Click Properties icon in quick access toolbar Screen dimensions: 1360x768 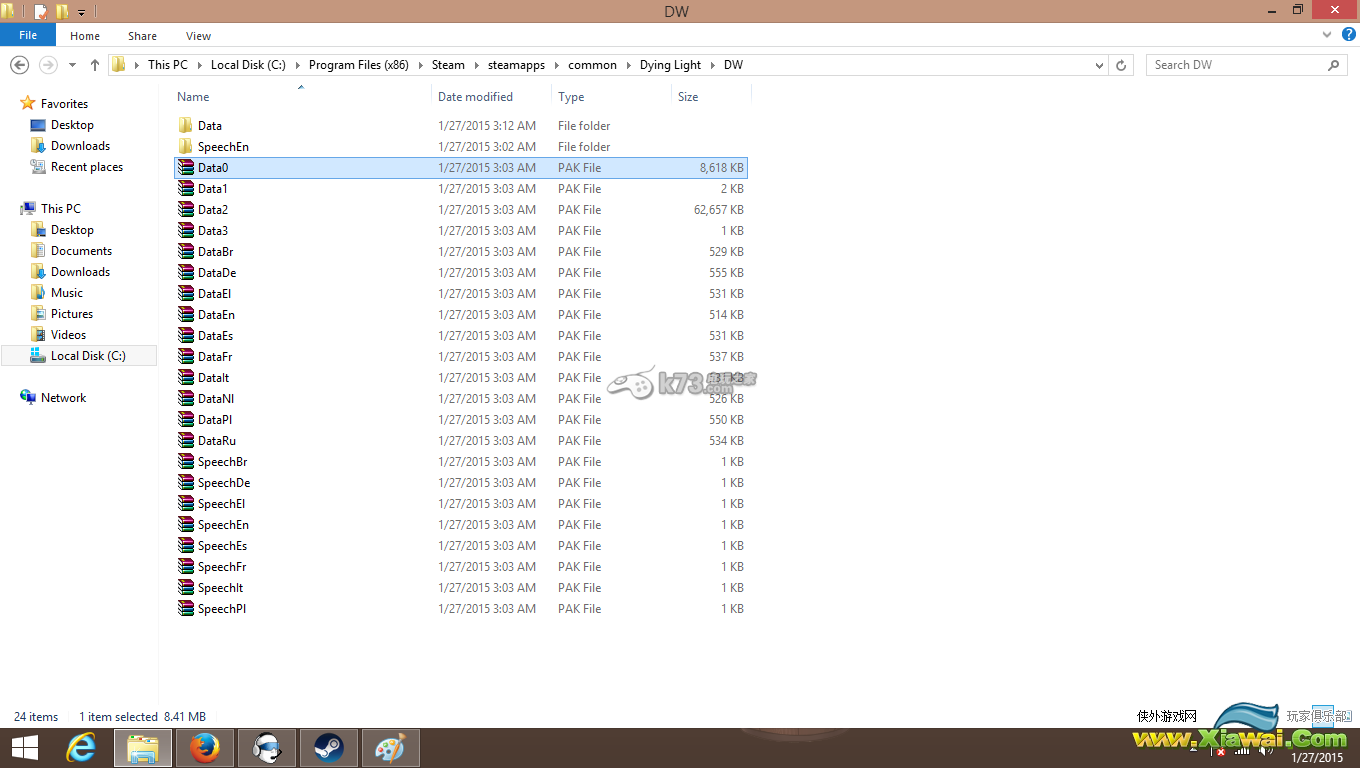41,12
